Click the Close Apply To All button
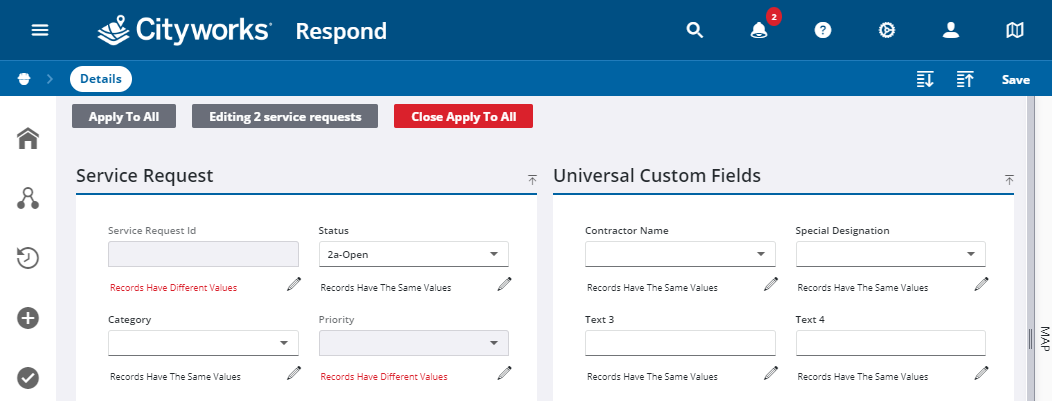Image resolution: width=1052 pixels, height=401 pixels. pyautogui.click(x=463, y=116)
